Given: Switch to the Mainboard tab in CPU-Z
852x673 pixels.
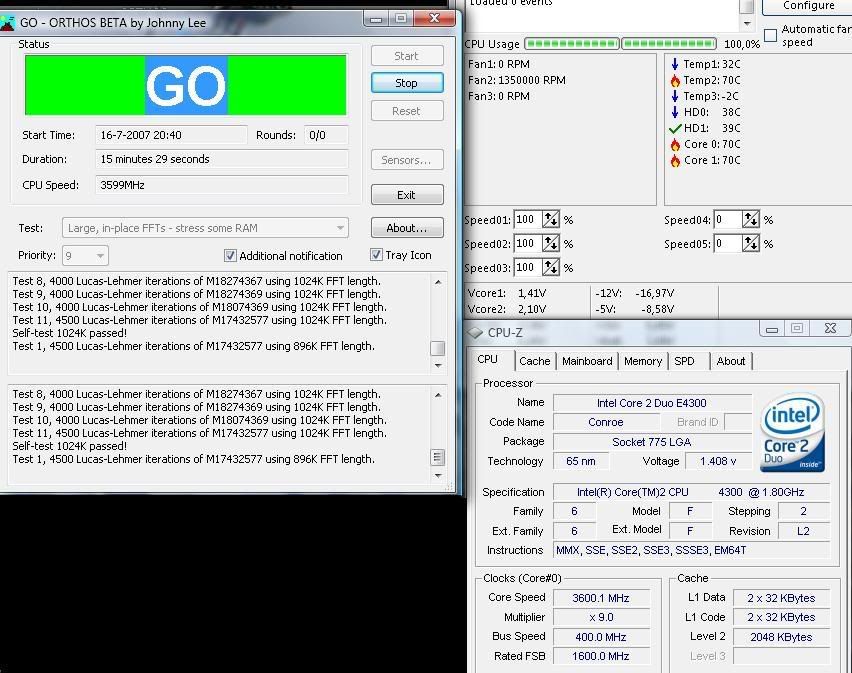Looking at the screenshot, I should pyautogui.click(x=587, y=361).
